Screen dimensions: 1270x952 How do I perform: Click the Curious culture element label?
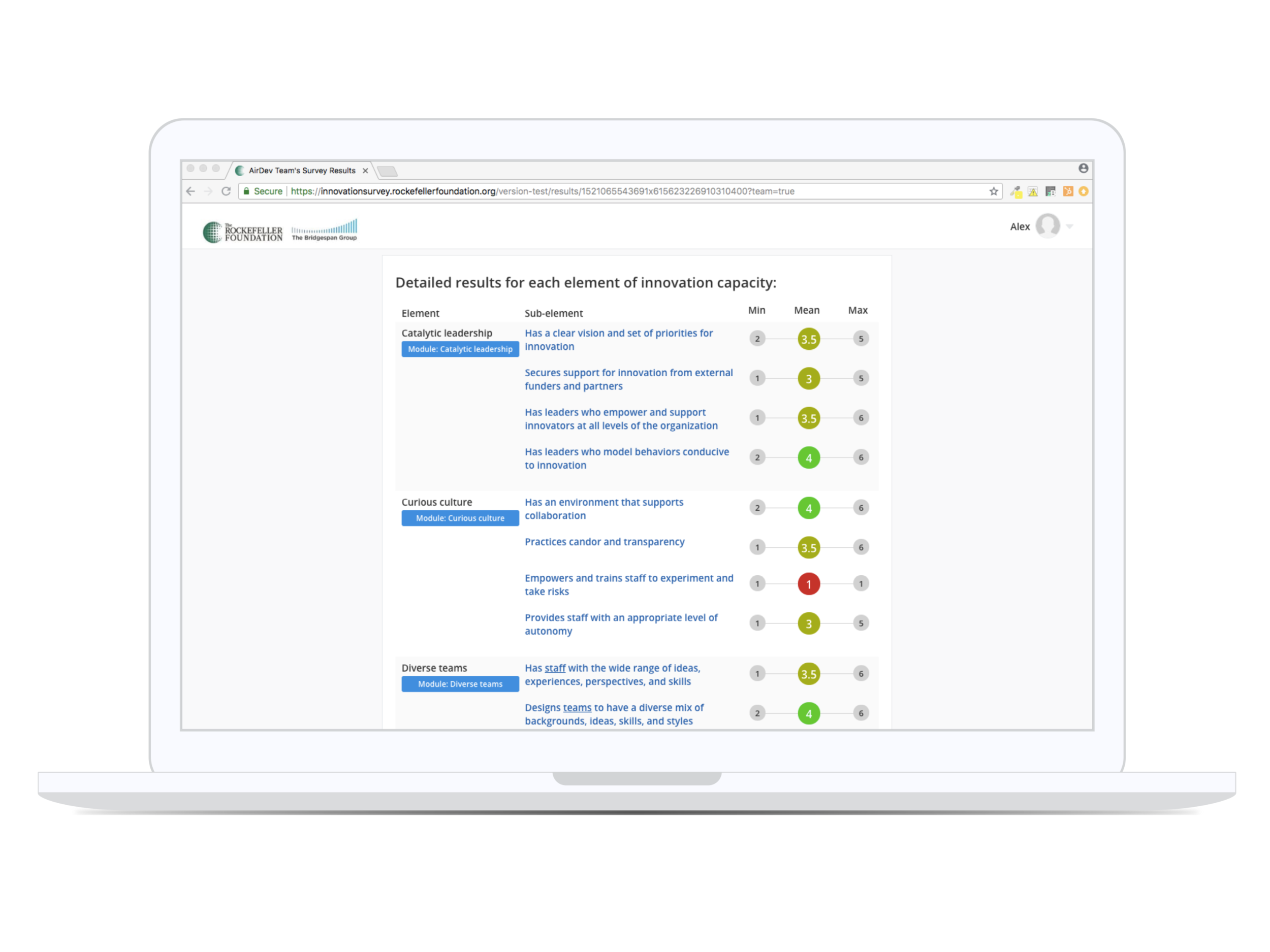click(436, 502)
